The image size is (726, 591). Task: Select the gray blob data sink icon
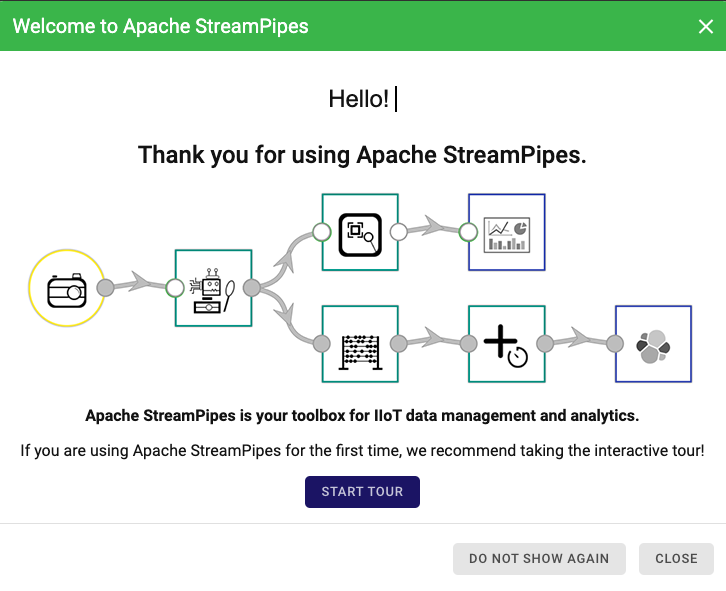(653, 344)
